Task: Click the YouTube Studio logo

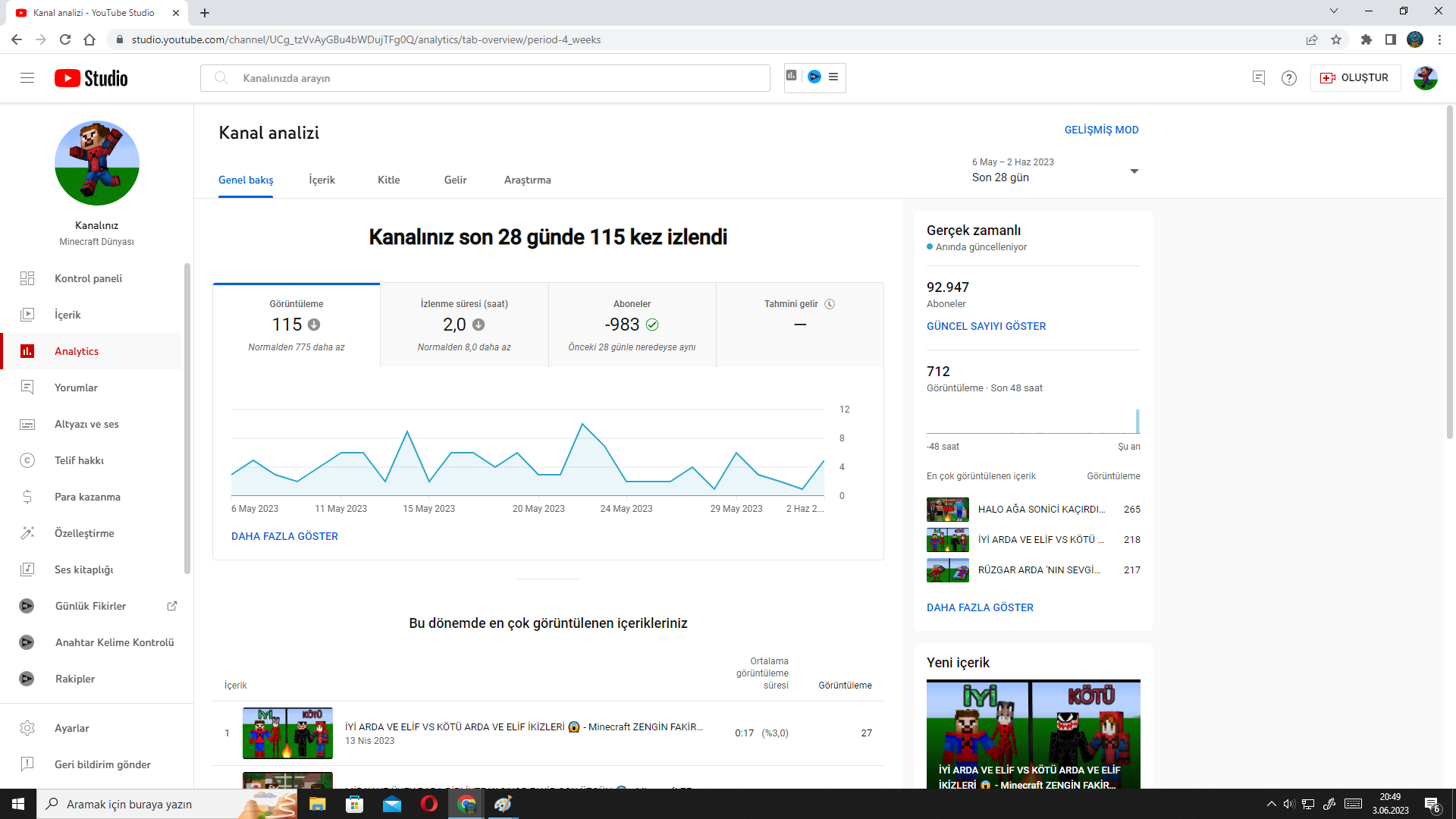Action: point(91,78)
